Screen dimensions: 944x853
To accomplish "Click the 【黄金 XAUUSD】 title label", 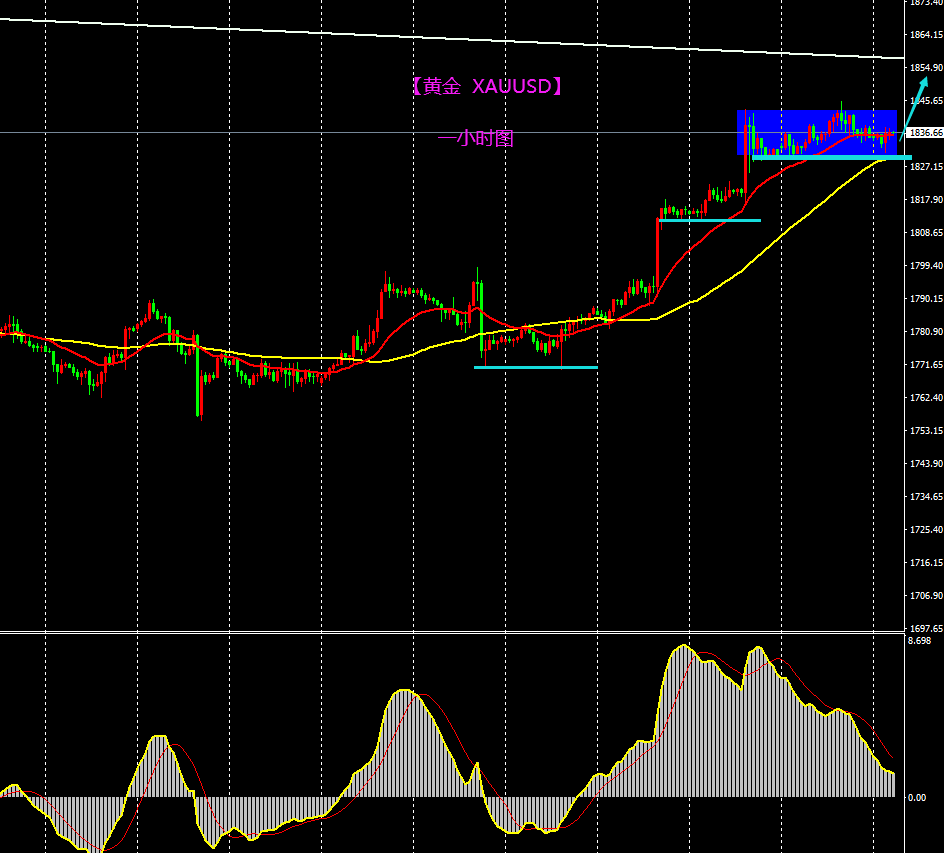I will coord(487,87).
